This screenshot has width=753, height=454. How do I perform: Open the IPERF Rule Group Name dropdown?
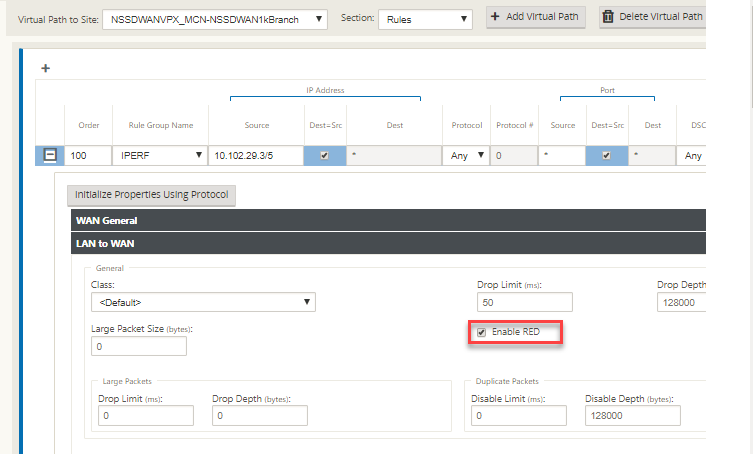click(160, 156)
